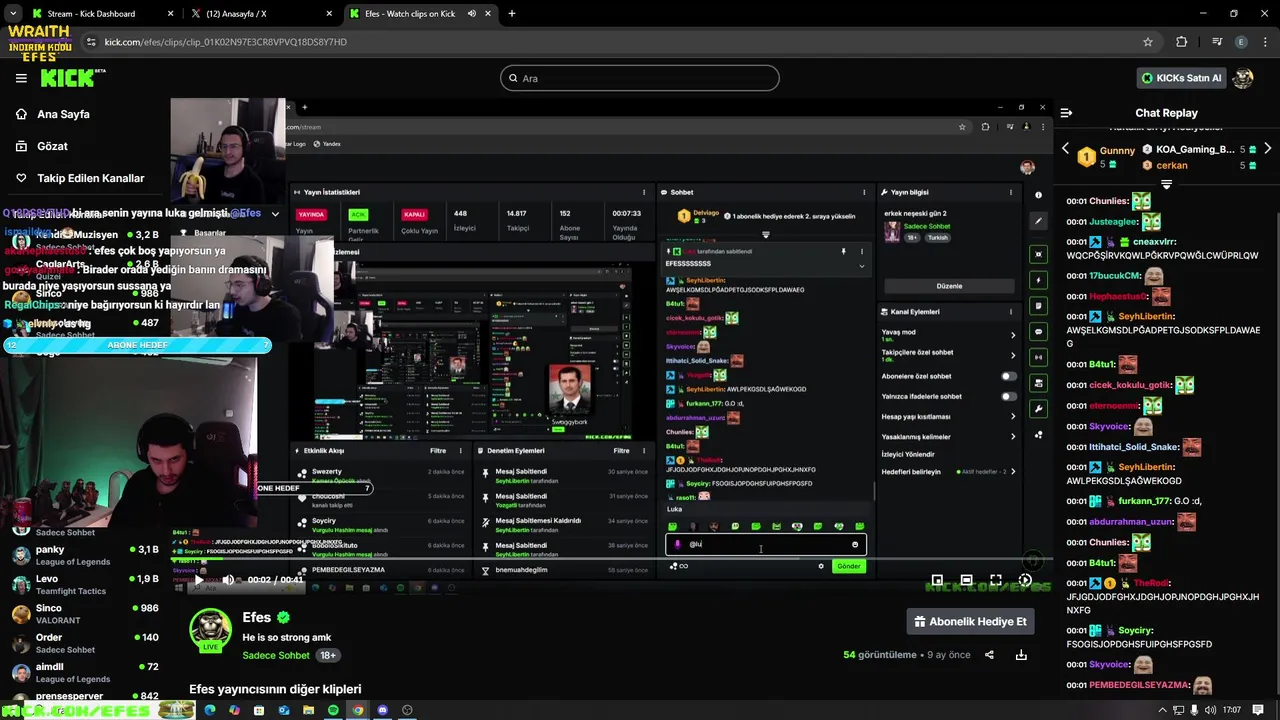
Task: Open the taskbar volume control
Action: point(1212,710)
